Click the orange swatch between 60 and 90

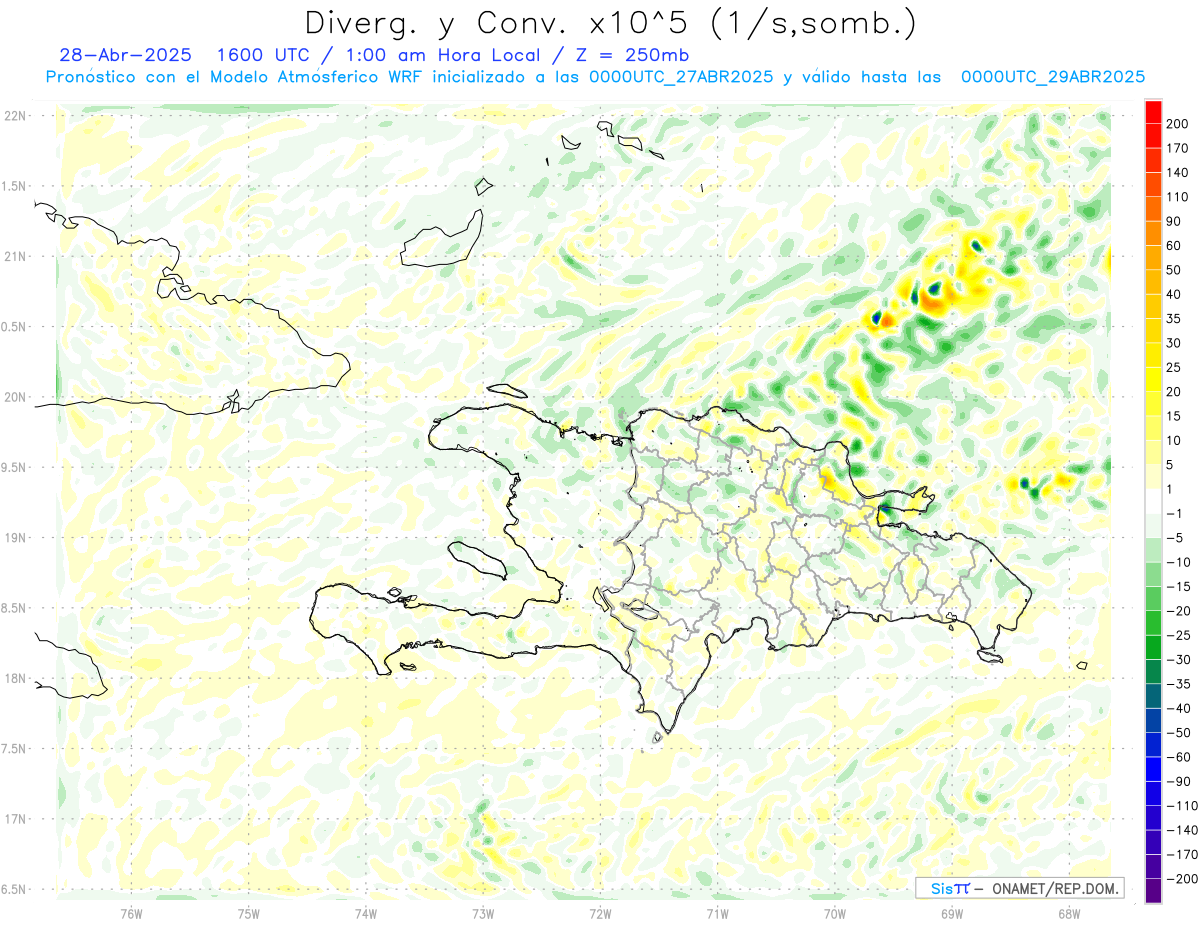(1153, 233)
